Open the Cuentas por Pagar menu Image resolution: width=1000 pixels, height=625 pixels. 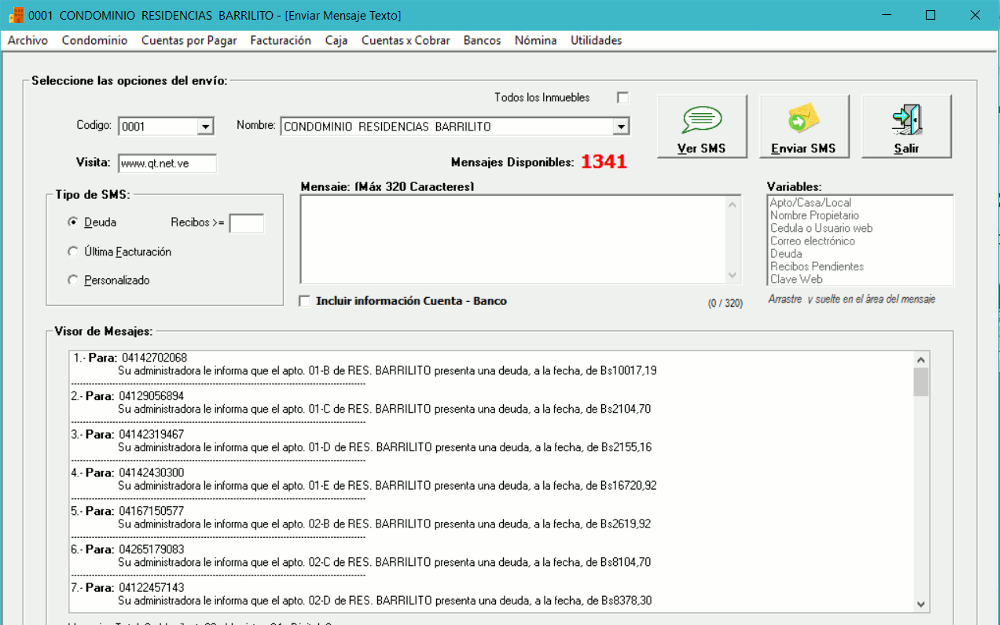click(x=189, y=41)
